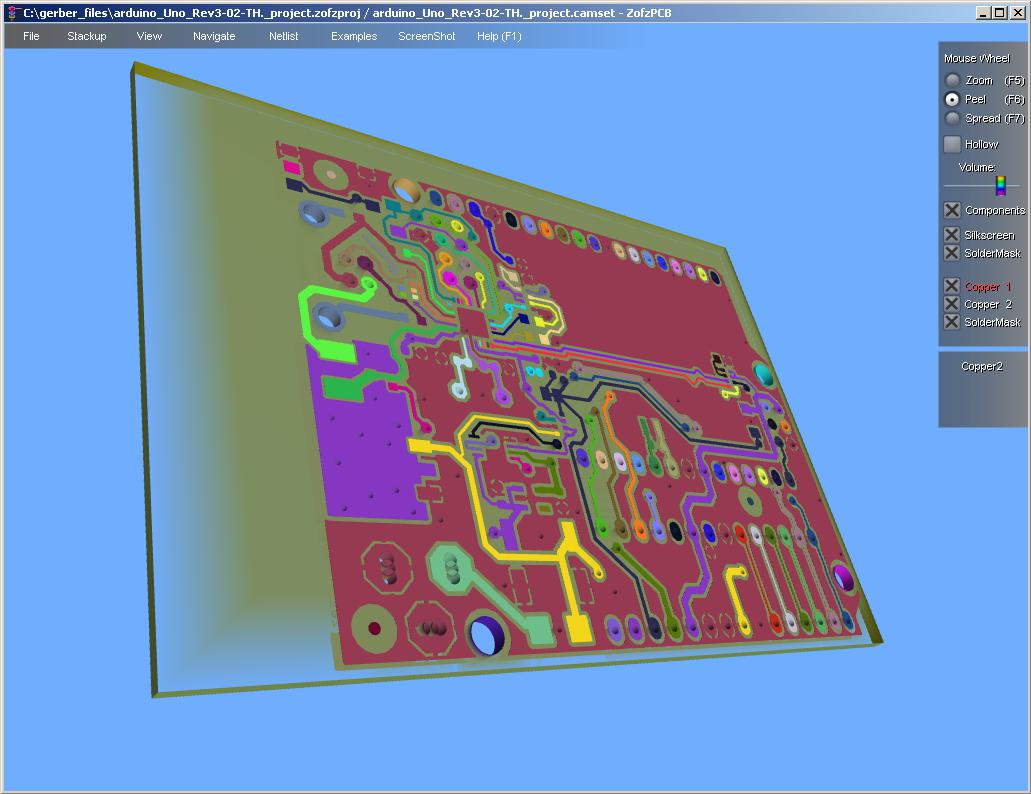Open the File menu
The width and height of the screenshot is (1031, 794).
coord(31,36)
